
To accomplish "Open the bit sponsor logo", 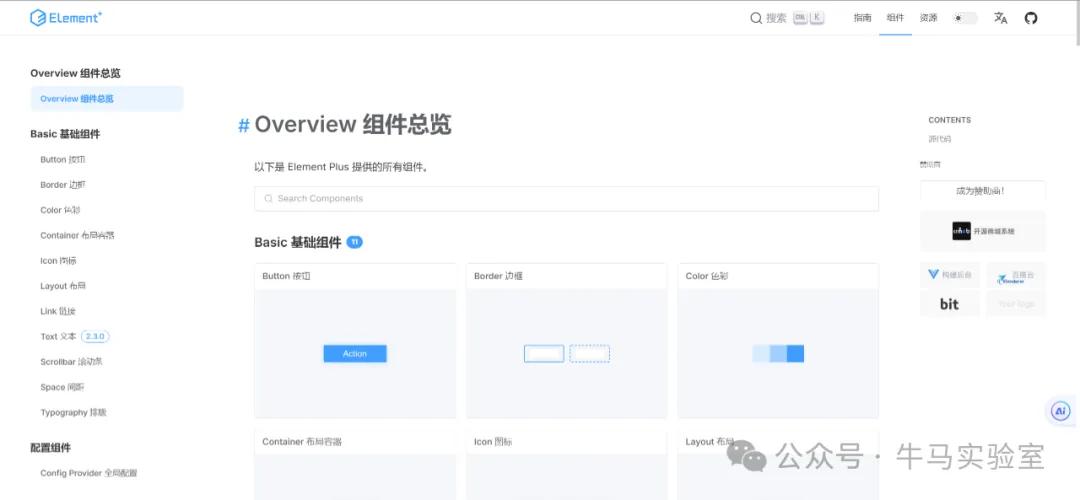I will point(950,304).
